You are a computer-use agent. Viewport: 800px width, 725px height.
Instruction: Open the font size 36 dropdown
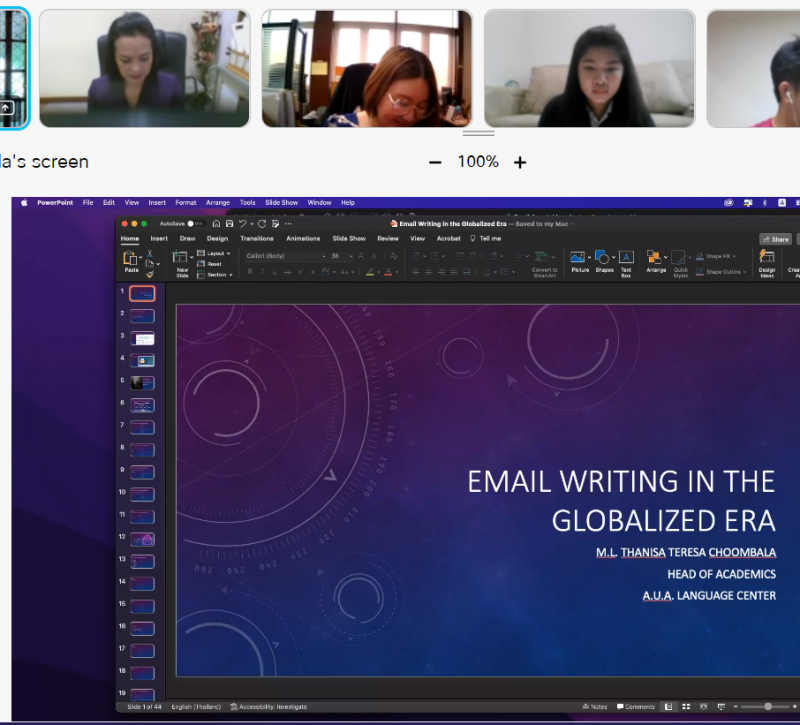[x=342, y=256]
